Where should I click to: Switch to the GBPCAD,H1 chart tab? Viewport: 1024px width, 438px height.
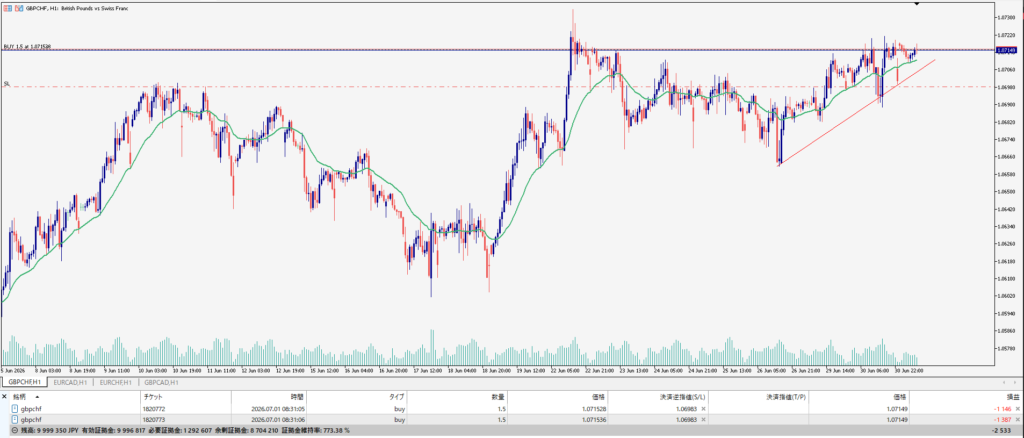161,382
